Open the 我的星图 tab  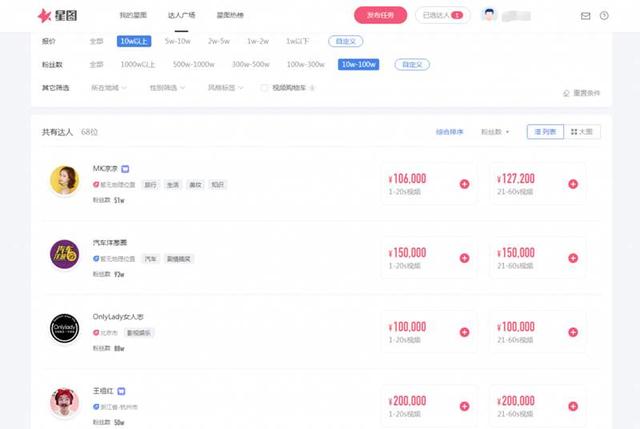(x=133, y=15)
